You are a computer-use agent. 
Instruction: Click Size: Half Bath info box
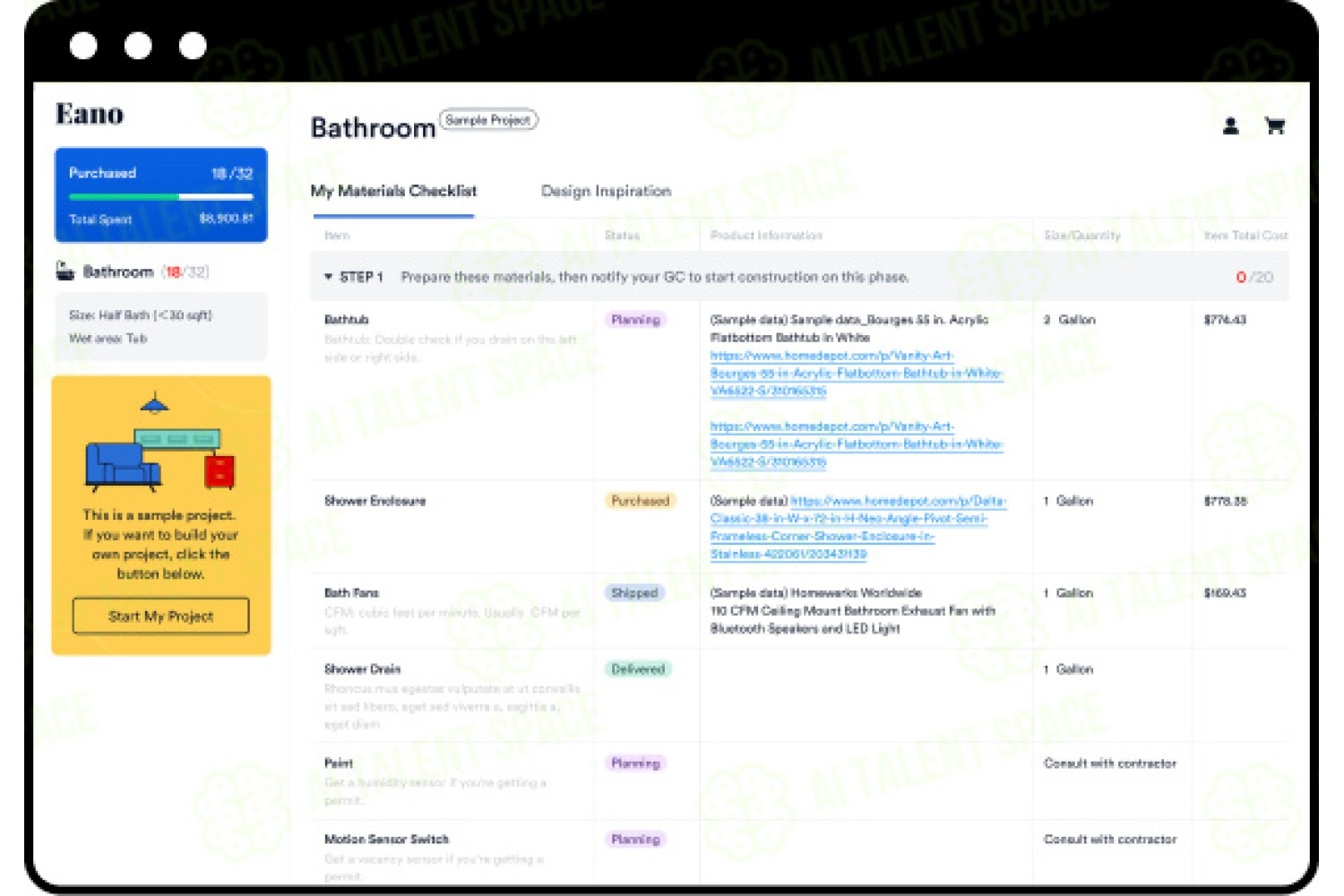[x=161, y=326]
